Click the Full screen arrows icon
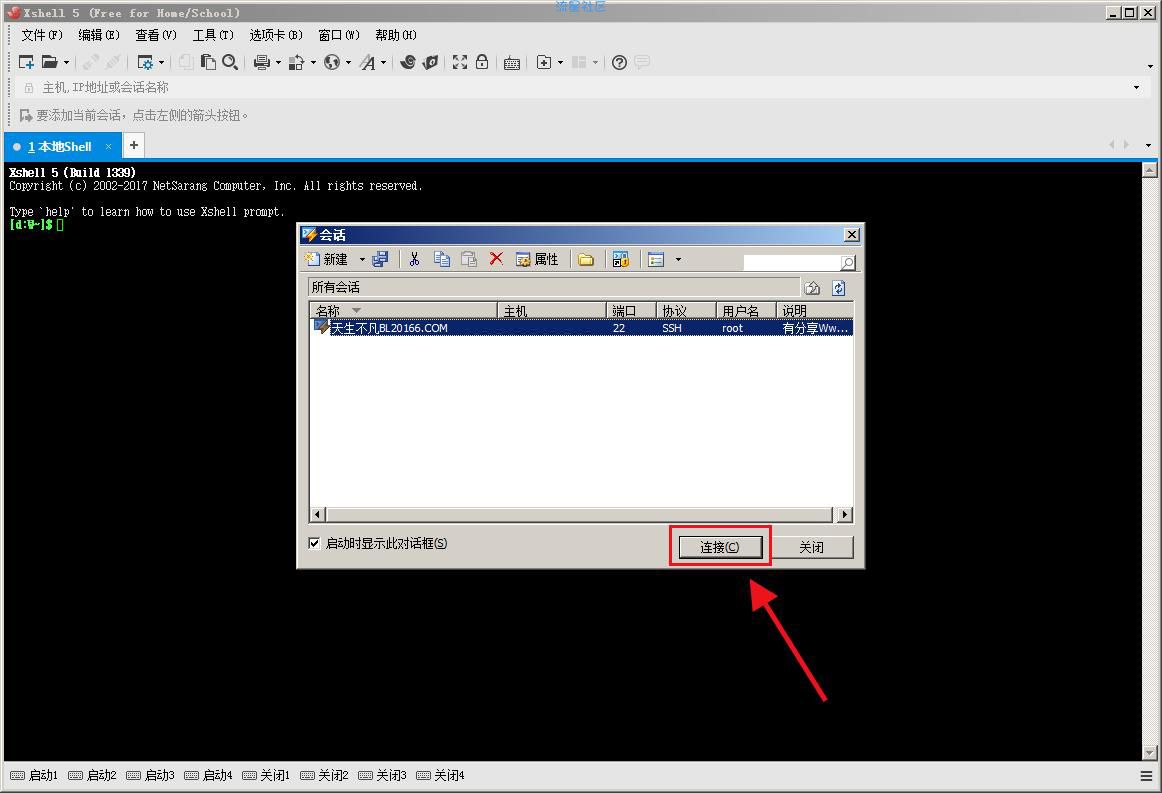 pos(460,62)
